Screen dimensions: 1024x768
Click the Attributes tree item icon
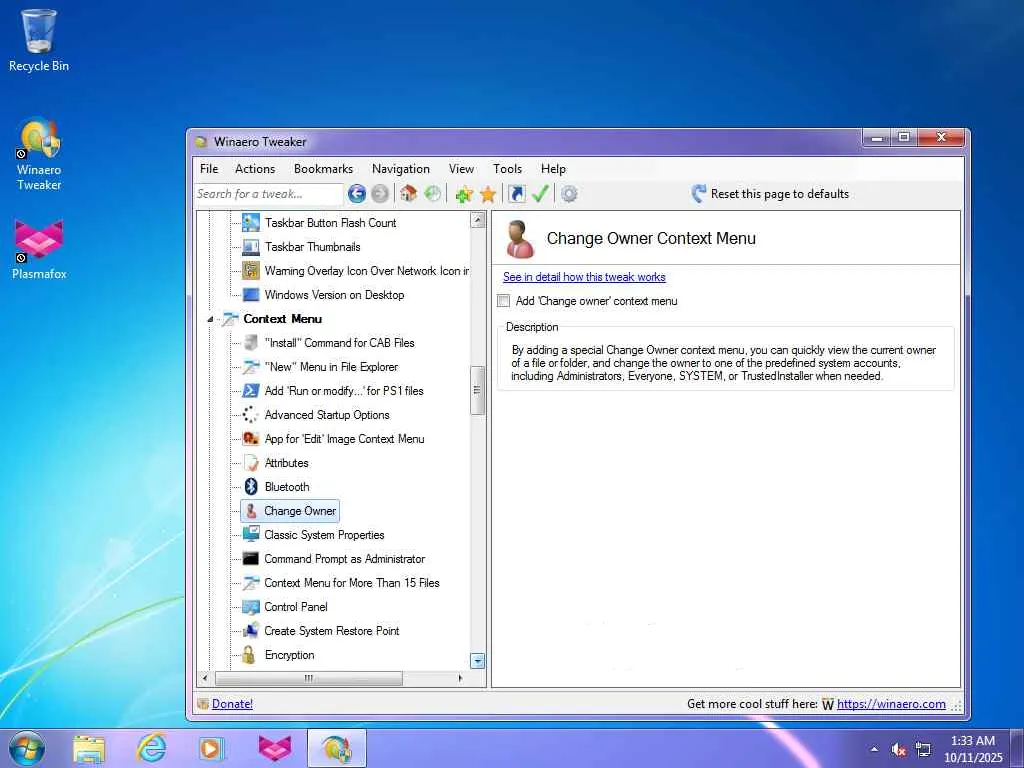click(x=251, y=463)
